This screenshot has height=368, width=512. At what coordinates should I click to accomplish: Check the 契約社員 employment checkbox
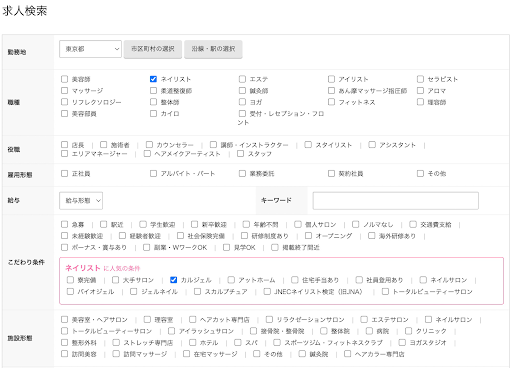point(331,173)
